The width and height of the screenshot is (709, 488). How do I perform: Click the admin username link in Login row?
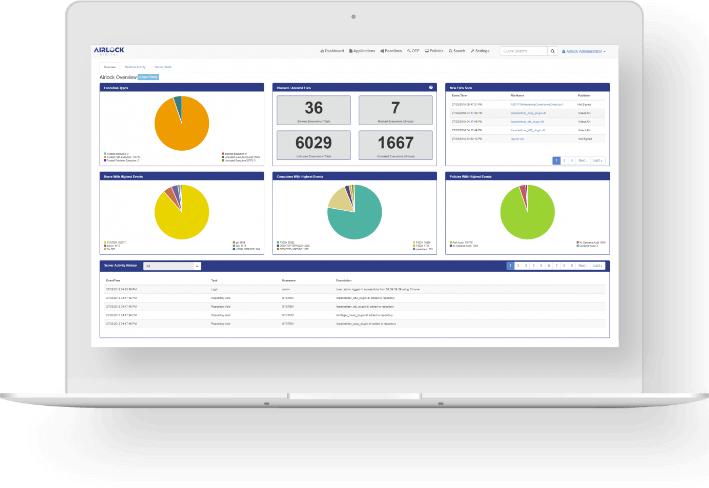286,289
